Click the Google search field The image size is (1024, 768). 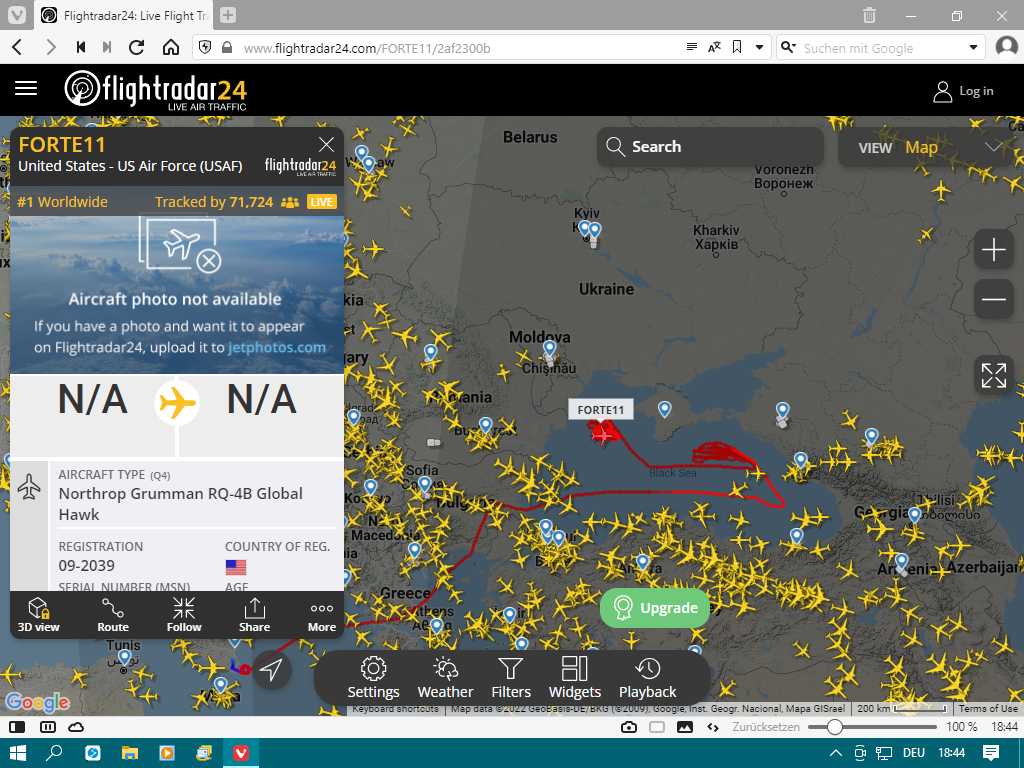pos(882,48)
